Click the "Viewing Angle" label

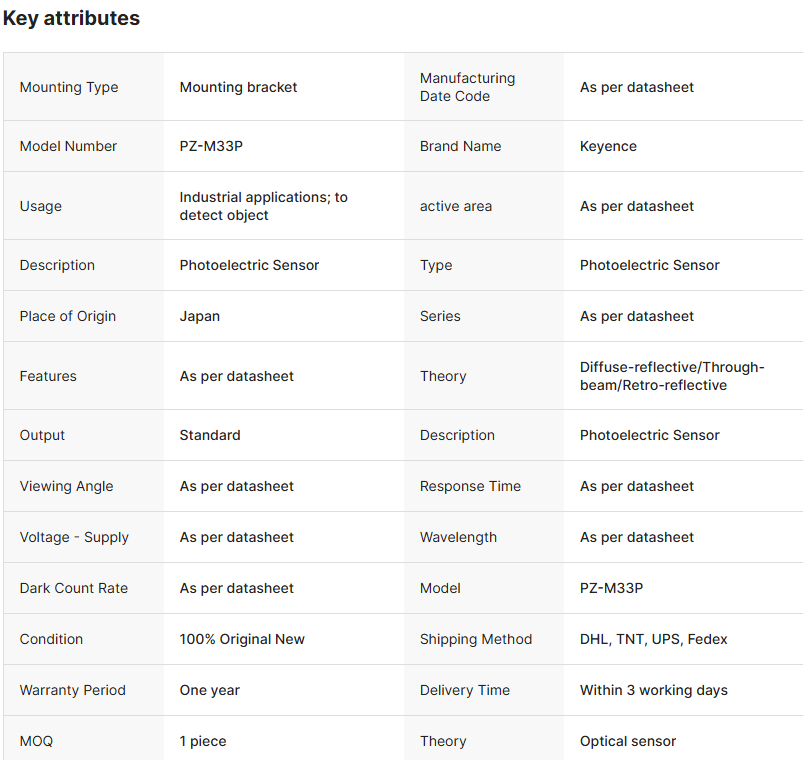click(x=66, y=486)
